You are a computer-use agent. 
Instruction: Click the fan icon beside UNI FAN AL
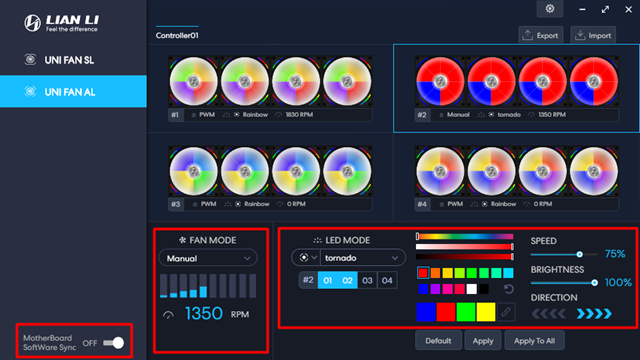(x=30, y=91)
